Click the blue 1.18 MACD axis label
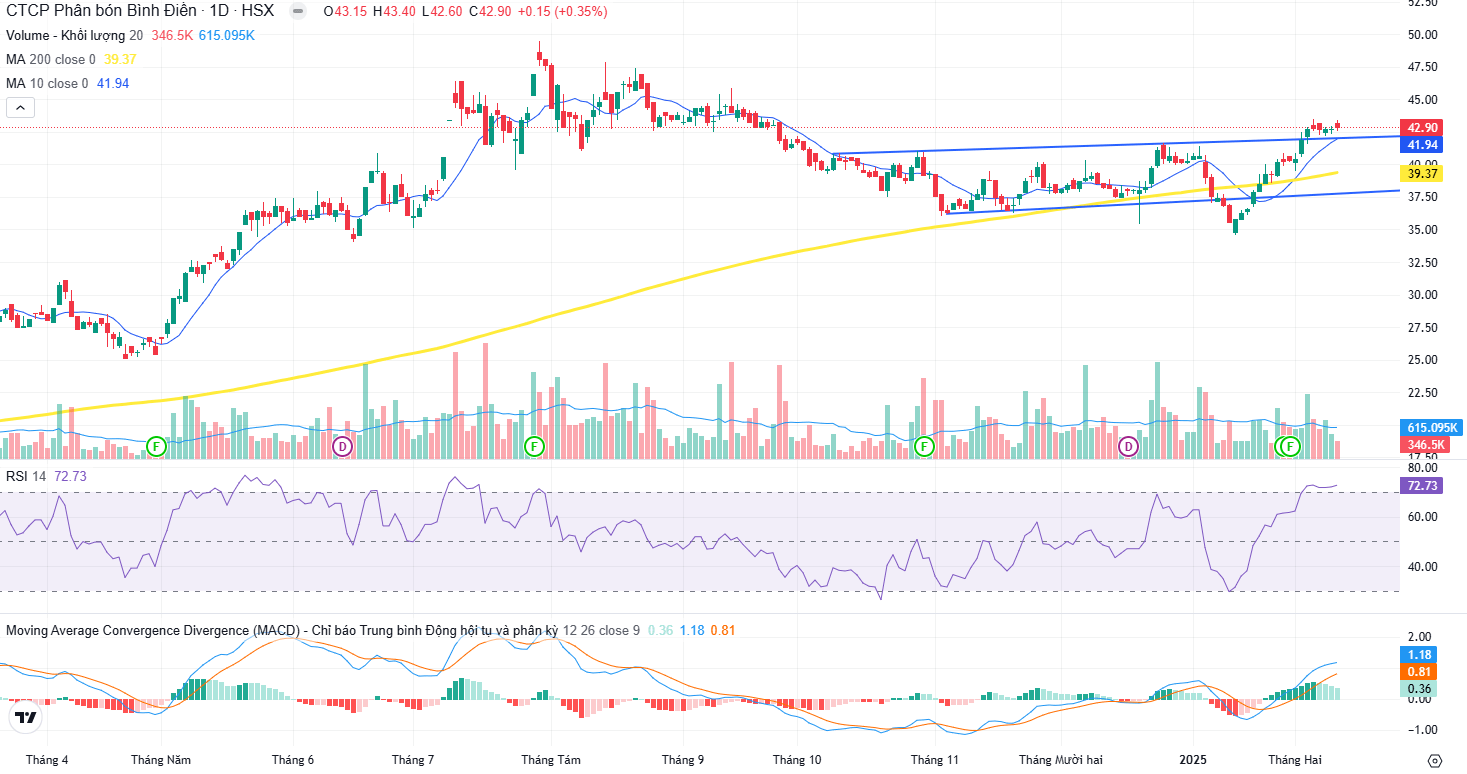The image size is (1467, 774). (x=1419, y=654)
